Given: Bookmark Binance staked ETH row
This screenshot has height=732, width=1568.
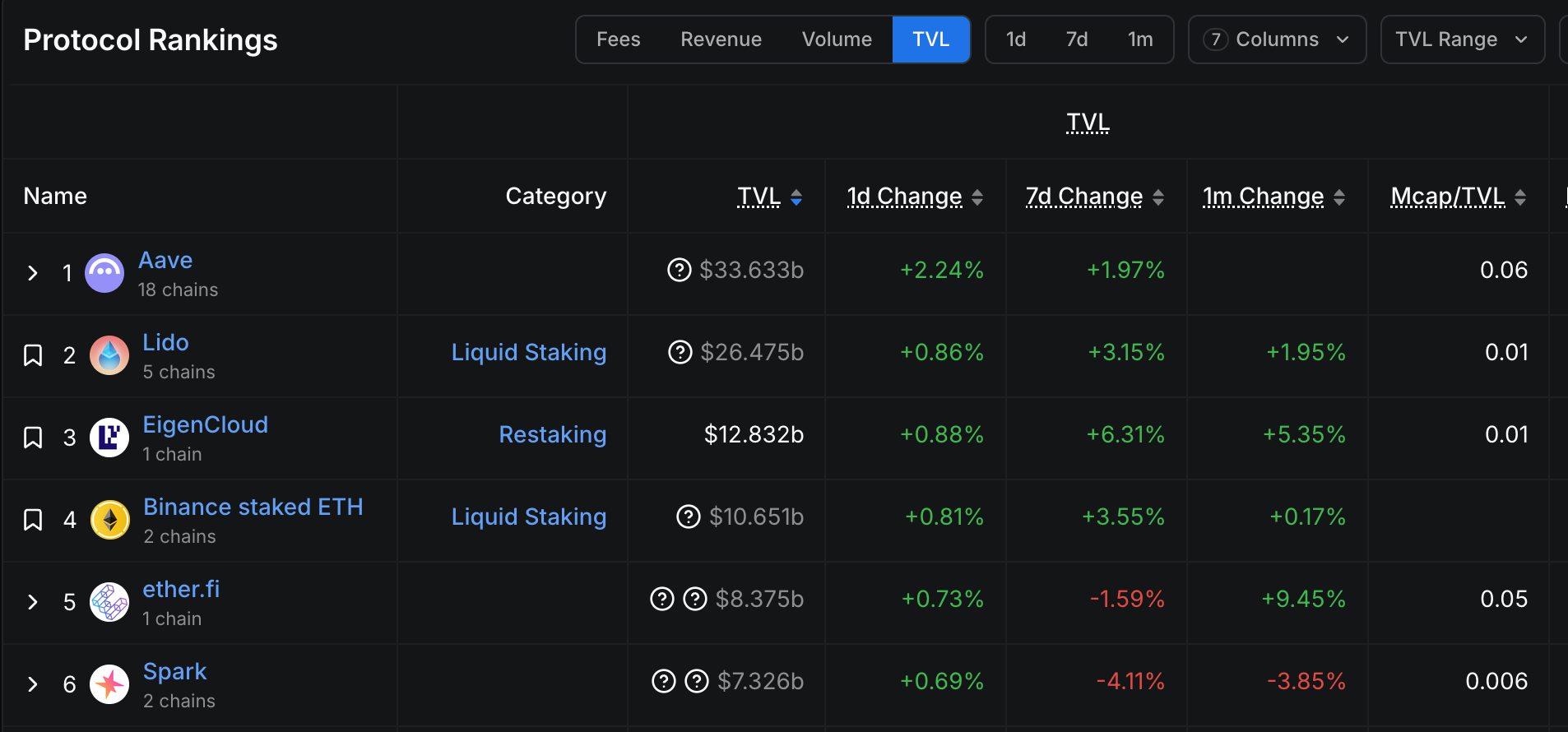Looking at the screenshot, I should click(33, 520).
